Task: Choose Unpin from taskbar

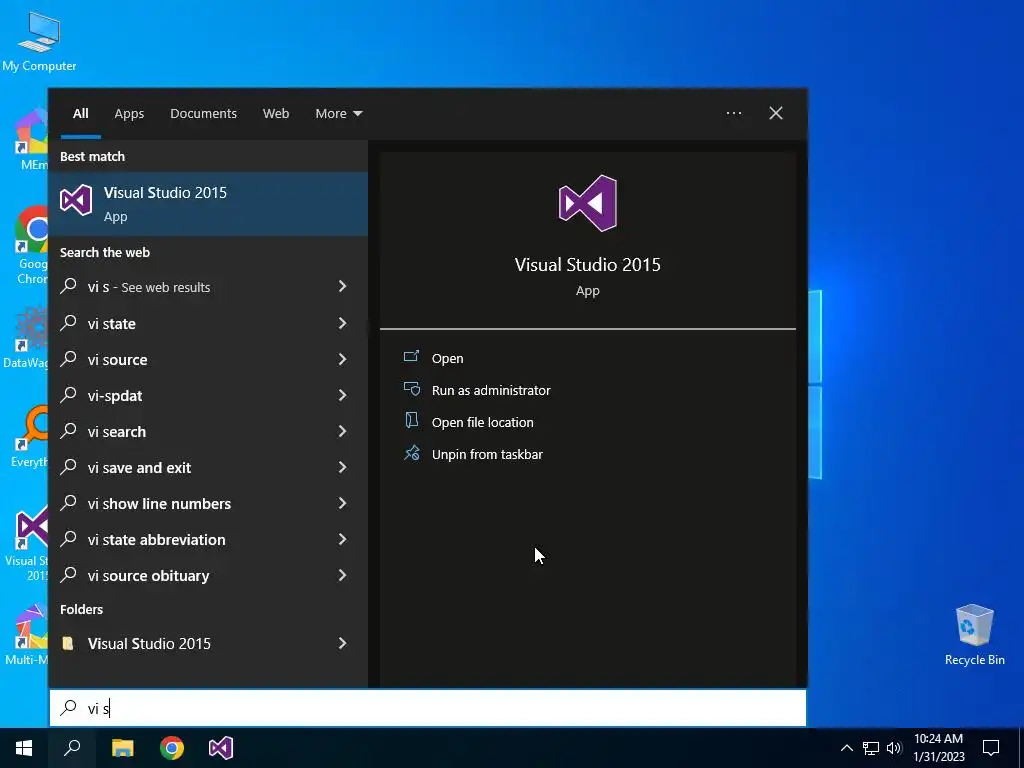Action: pos(487,454)
